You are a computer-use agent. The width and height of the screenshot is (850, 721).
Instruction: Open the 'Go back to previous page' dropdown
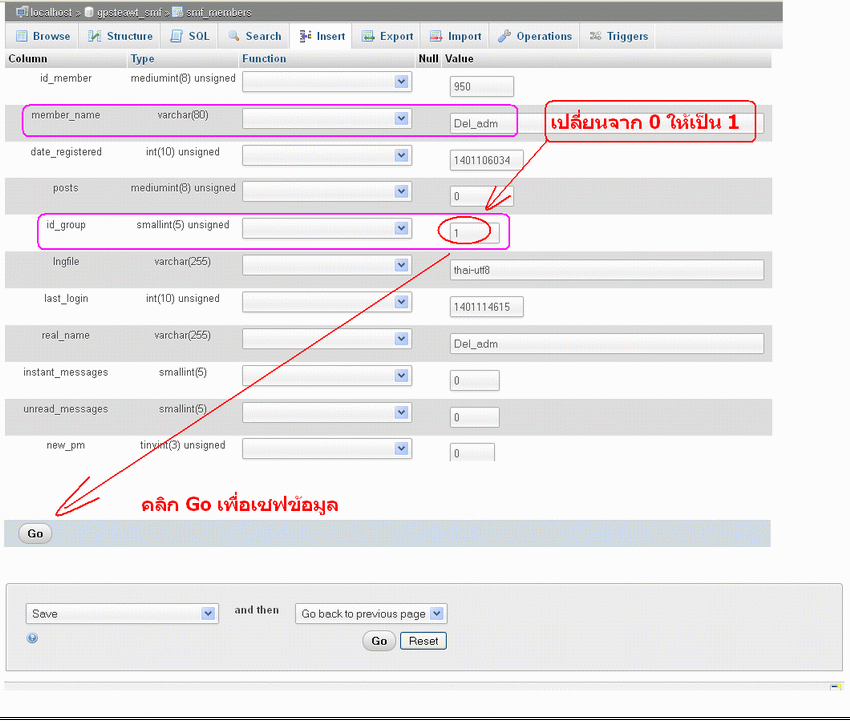tap(371, 613)
